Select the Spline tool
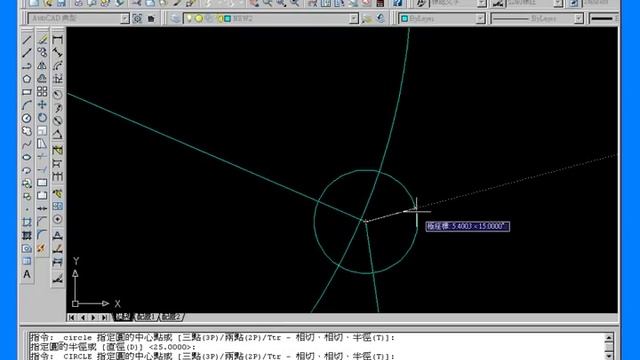 27,144
